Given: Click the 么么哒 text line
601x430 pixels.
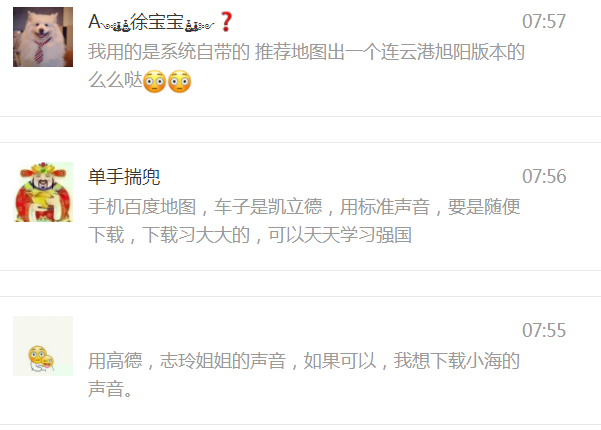Looking at the screenshot, I should coord(140,81).
